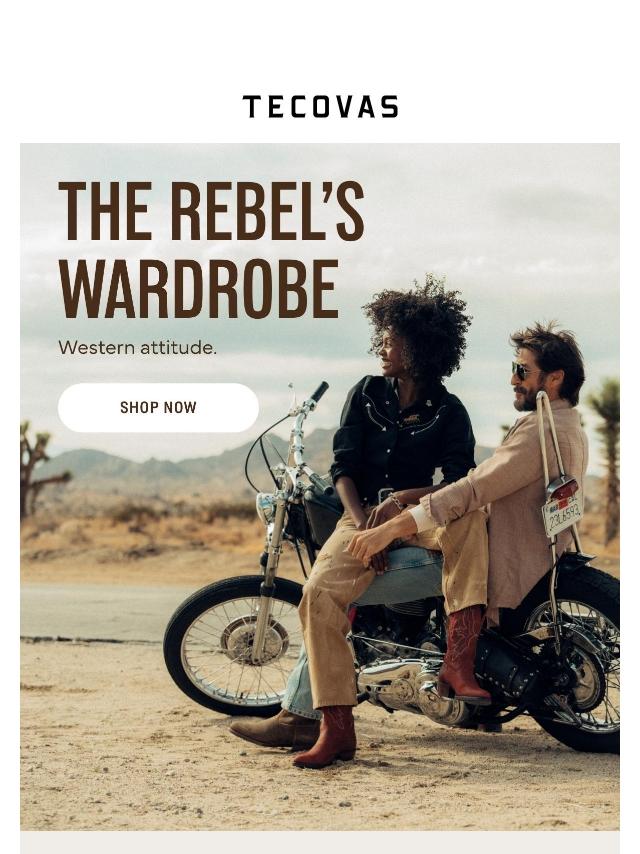The height and width of the screenshot is (854, 640).
Task: Click the TECOVAS logo at top
Action: pyautogui.click(x=320, y=107)
